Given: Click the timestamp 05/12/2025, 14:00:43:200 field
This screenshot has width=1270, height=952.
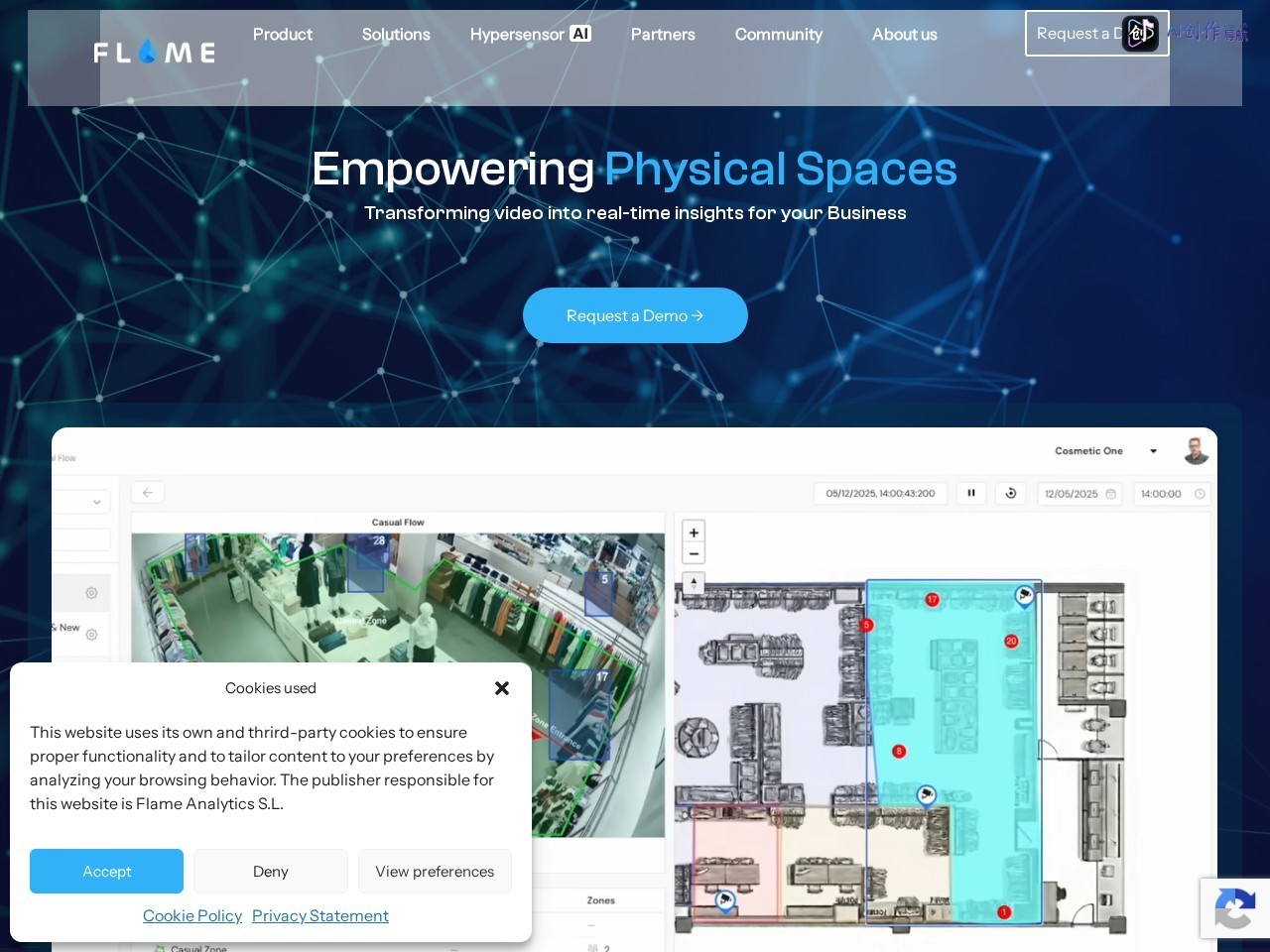Looking at the screenshot, I should point(880,493).
